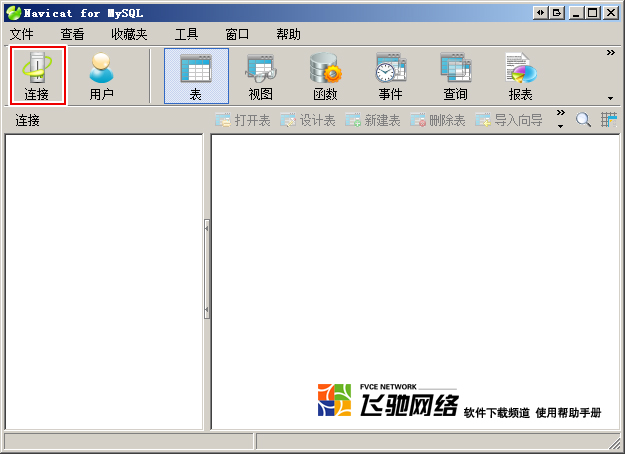Select the 查询 (Query) toolbar icon
Screen dimensions: 625x454
455,76
